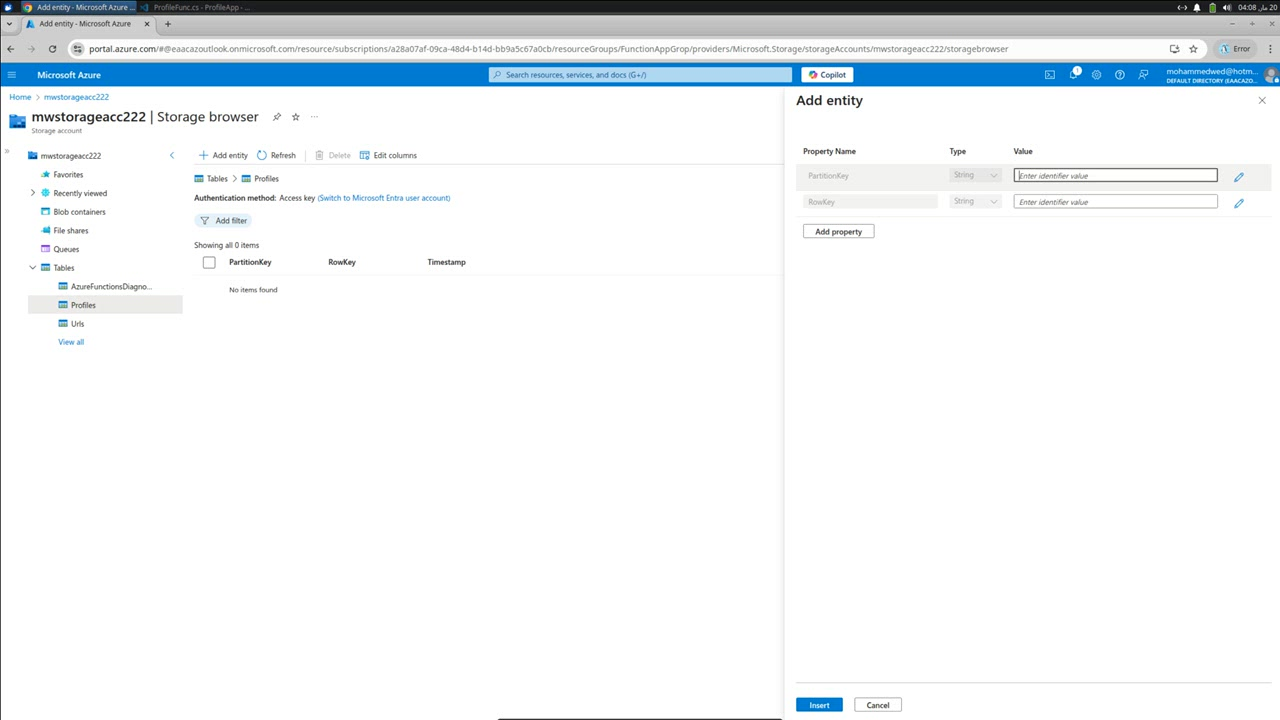Click the Add entity toolbar command
The image size is (1280, 720).
point(223,155)
